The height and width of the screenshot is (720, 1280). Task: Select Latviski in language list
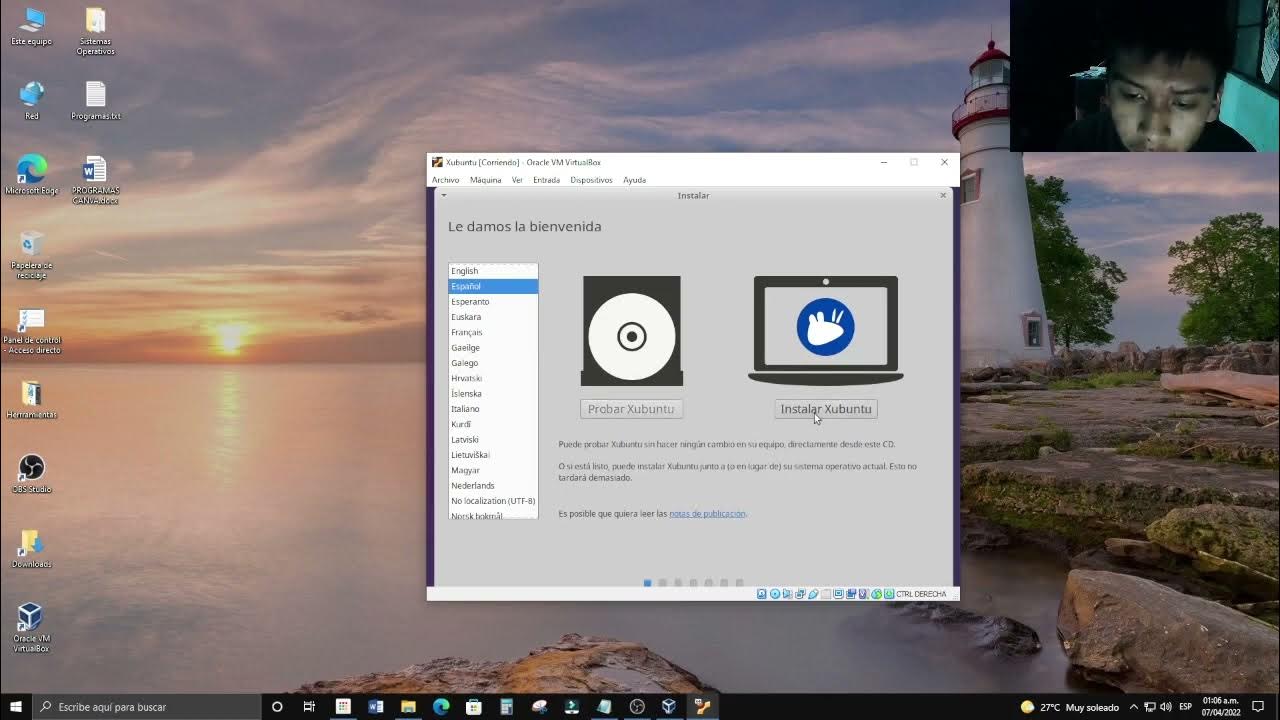coord(493,440)
